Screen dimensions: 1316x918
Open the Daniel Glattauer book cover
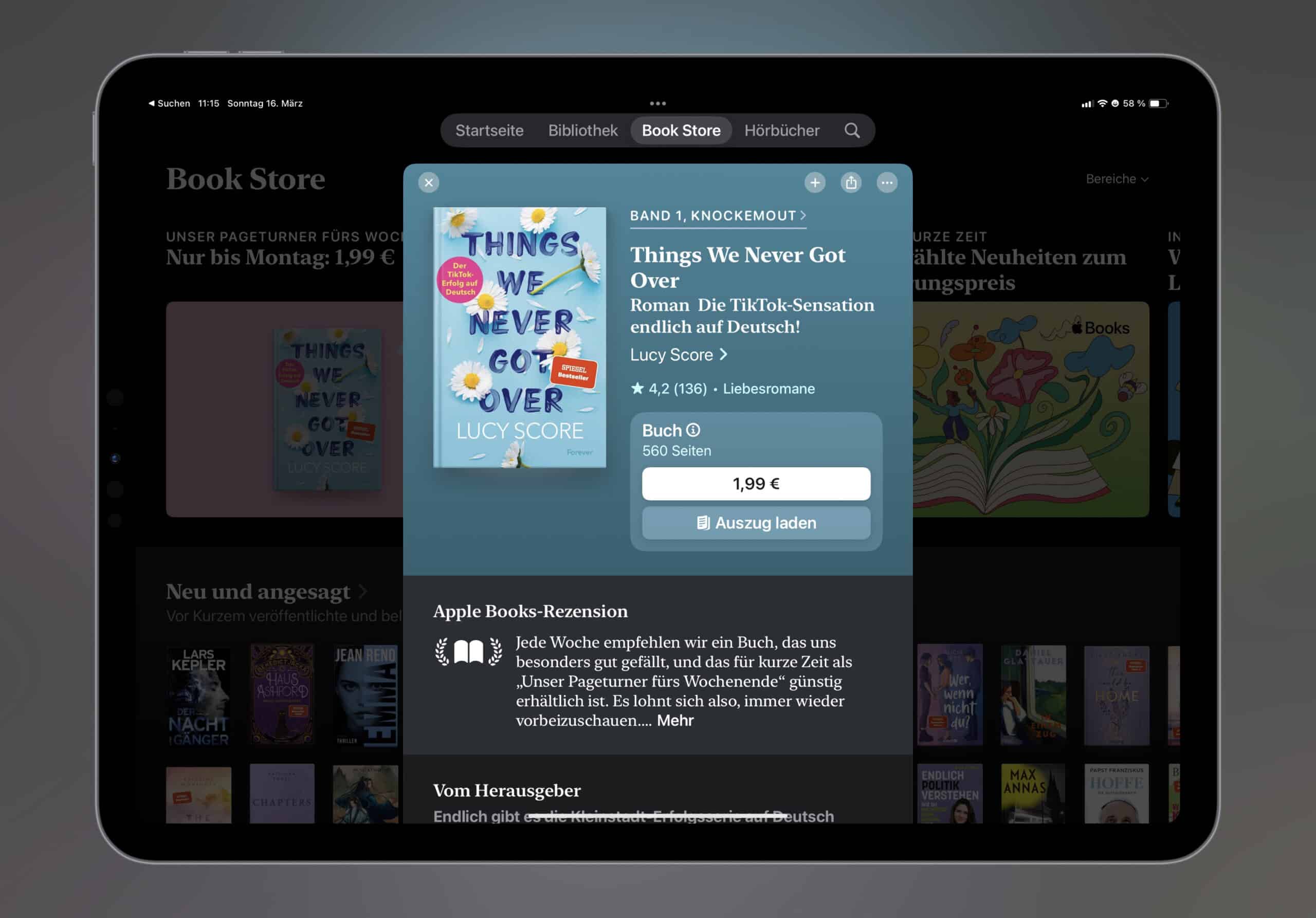pos(1033,695)
